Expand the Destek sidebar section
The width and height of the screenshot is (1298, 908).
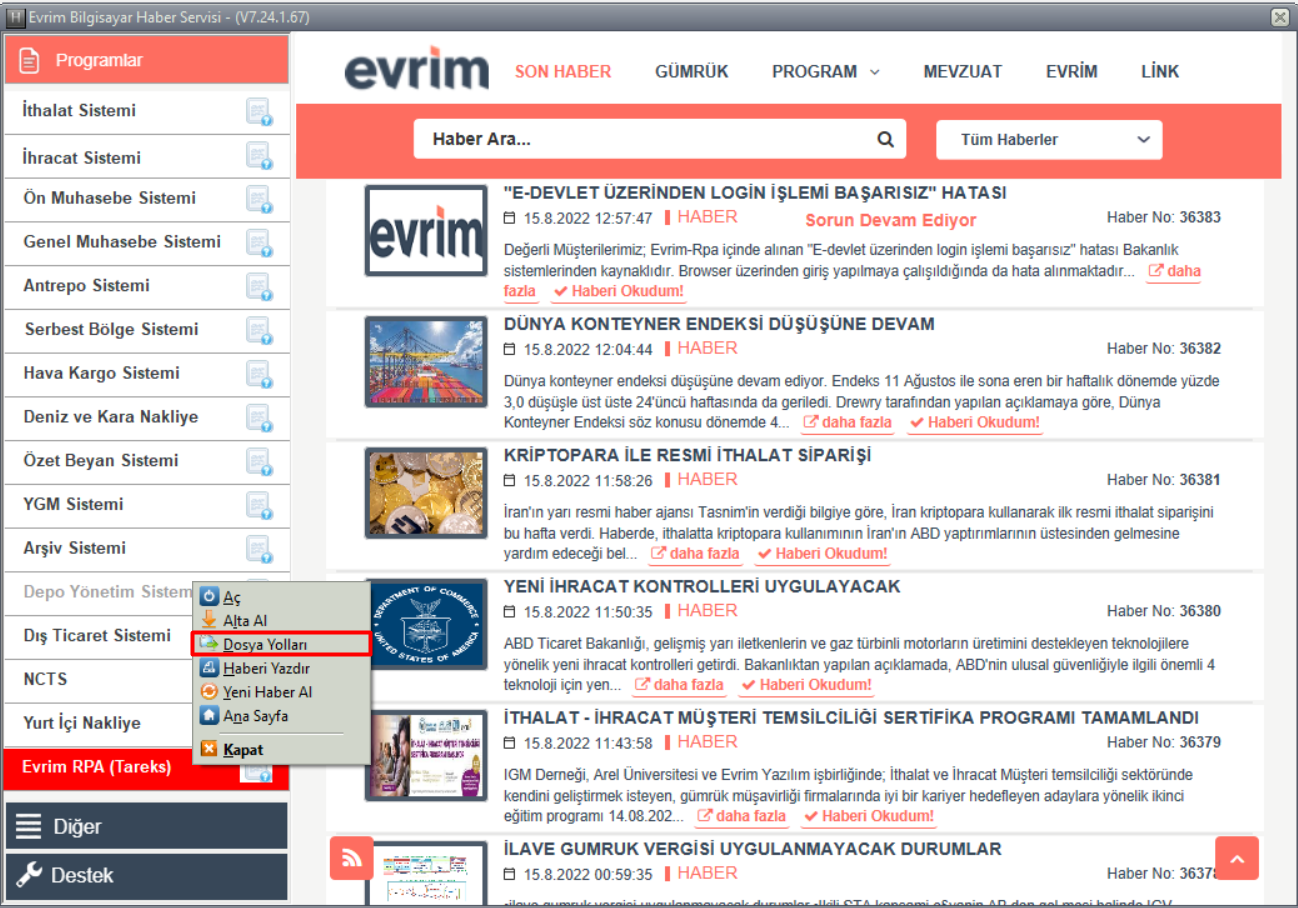146,876
